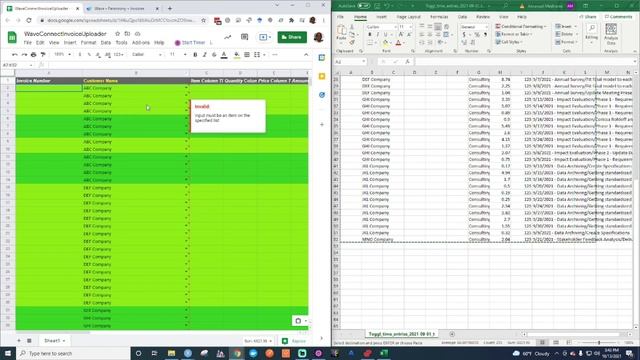This screenshot has height=360, width=640.
Task: Click the Comments button in Excel
Action: click(618, 17)
